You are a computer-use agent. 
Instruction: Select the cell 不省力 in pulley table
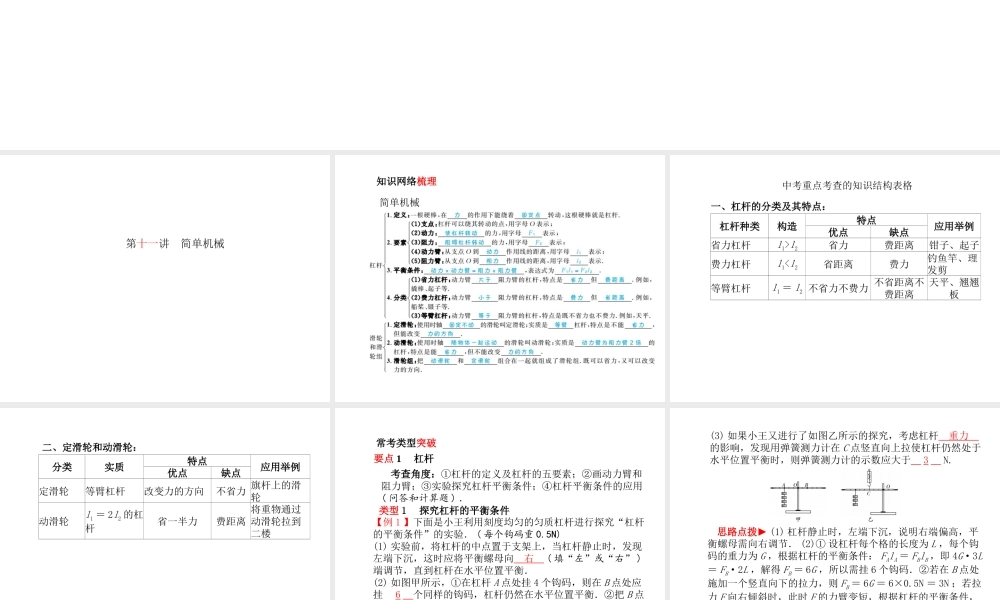[x=231, y=491]
